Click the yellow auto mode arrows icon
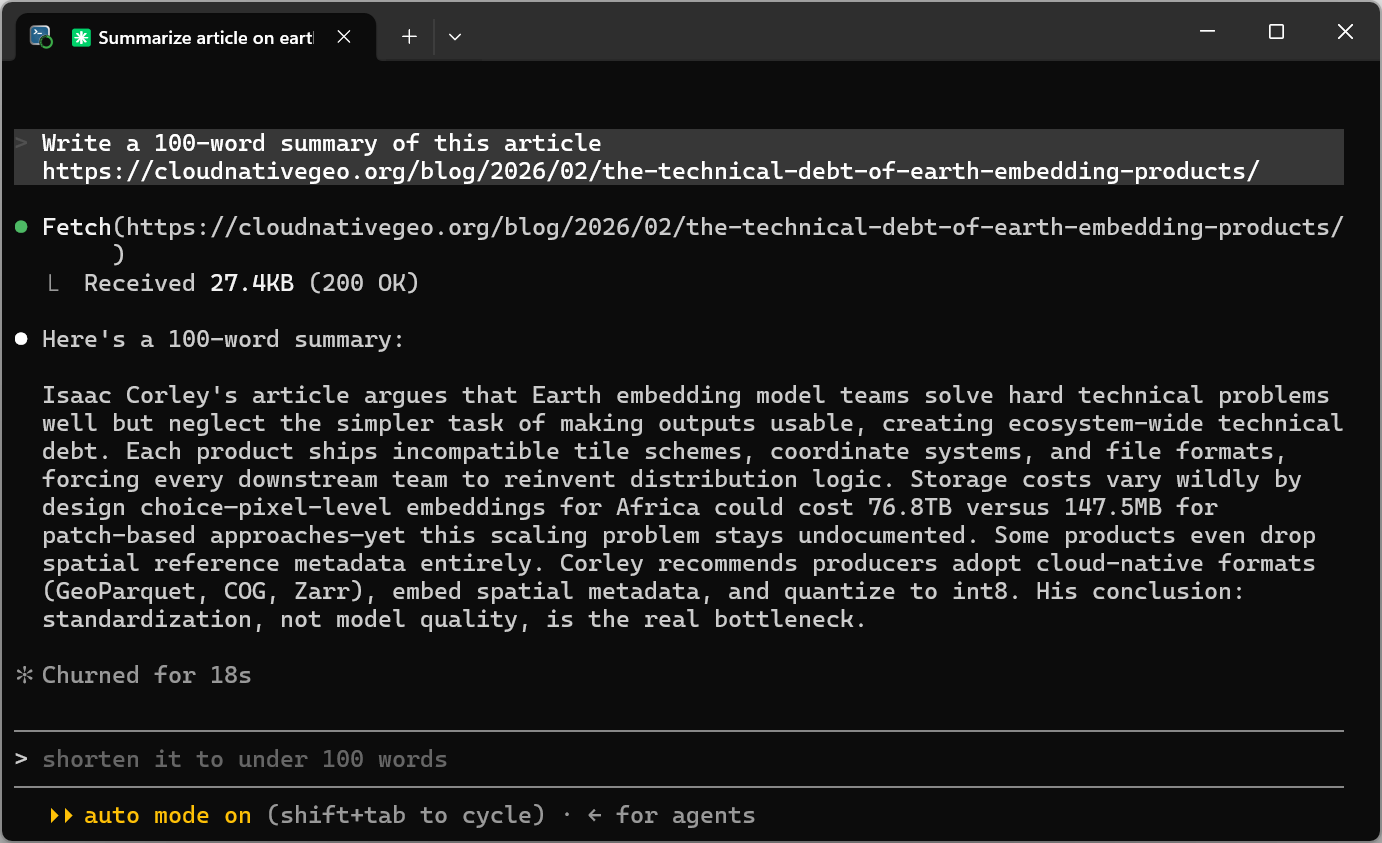 [62, 815]
